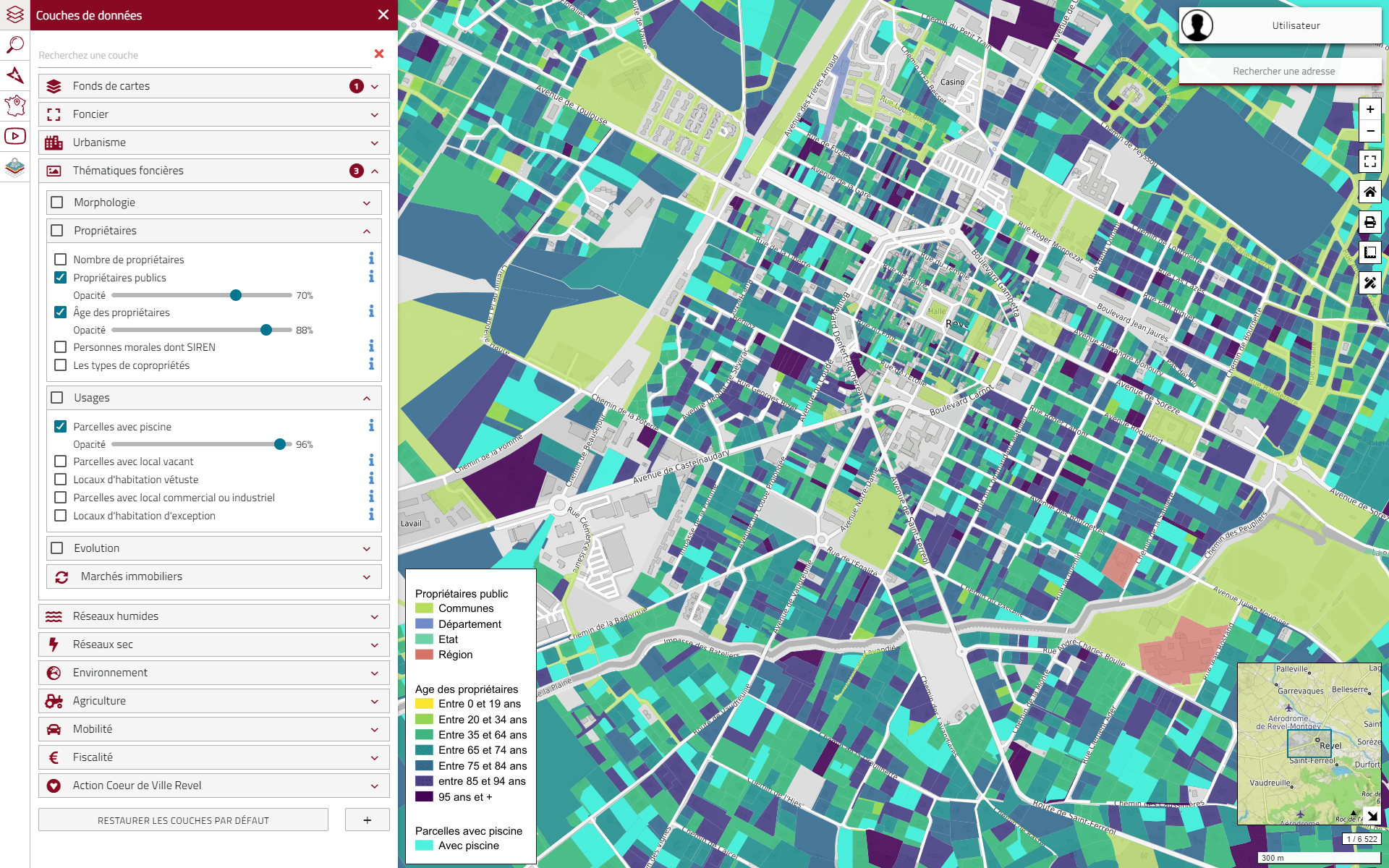Show info for Locaux d'habitation d'exception

[x=371, y=515]
